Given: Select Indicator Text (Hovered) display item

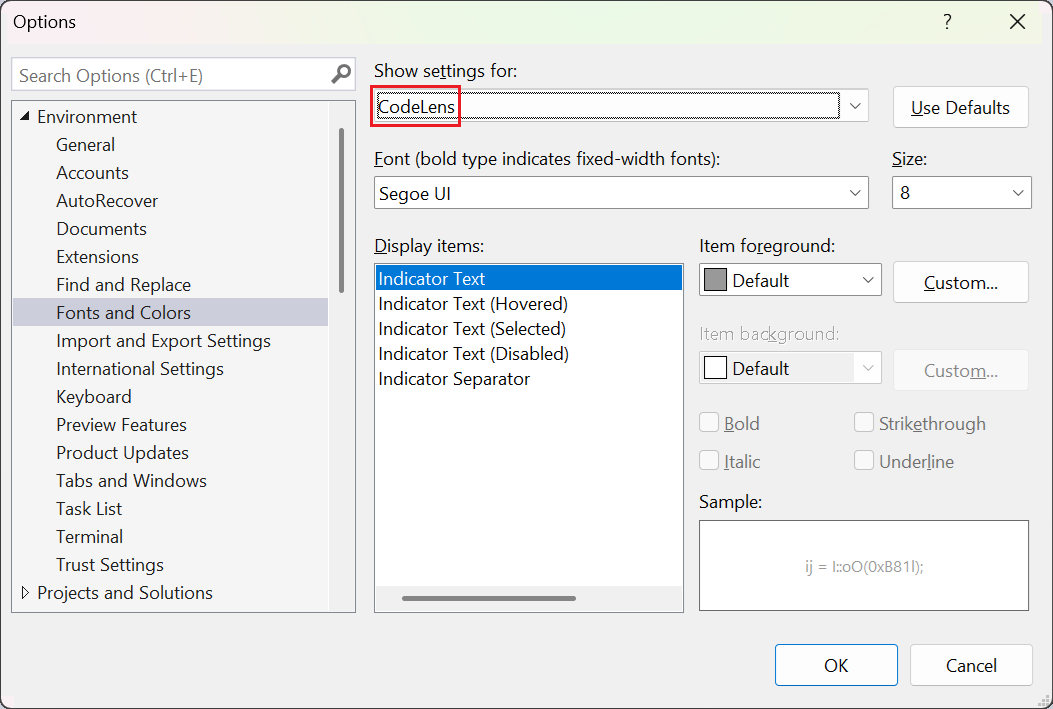Looking at the screenshot, I should 472,303.
